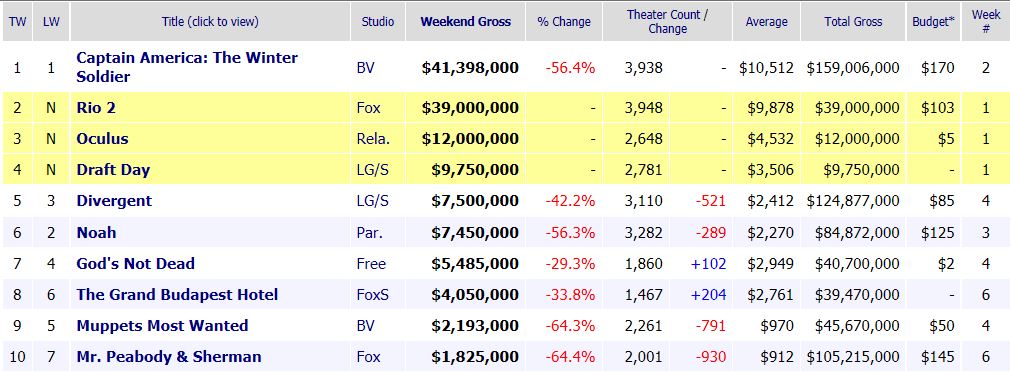Click the % Change column header
Viewport: 1010px width, 372px height.
[x=564, y=21]
